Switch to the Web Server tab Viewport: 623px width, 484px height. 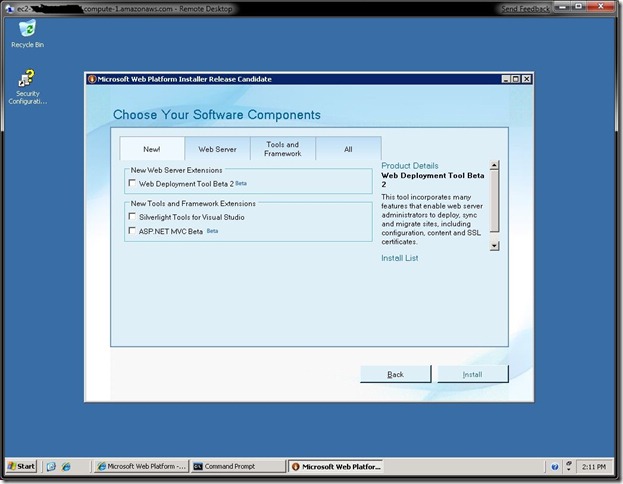click(217, 149)
